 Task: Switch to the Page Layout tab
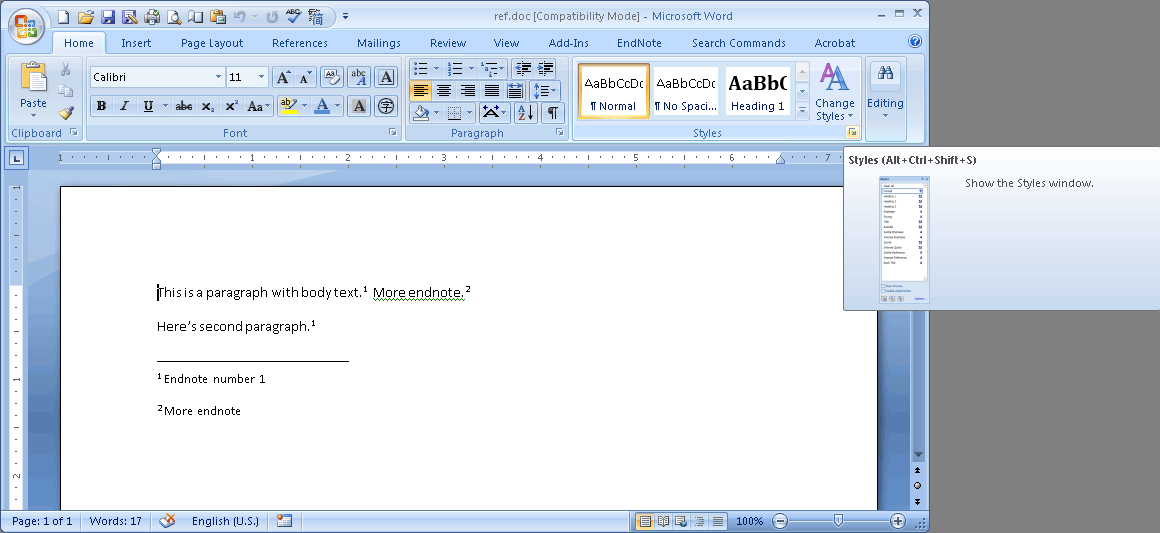[212, 43]
